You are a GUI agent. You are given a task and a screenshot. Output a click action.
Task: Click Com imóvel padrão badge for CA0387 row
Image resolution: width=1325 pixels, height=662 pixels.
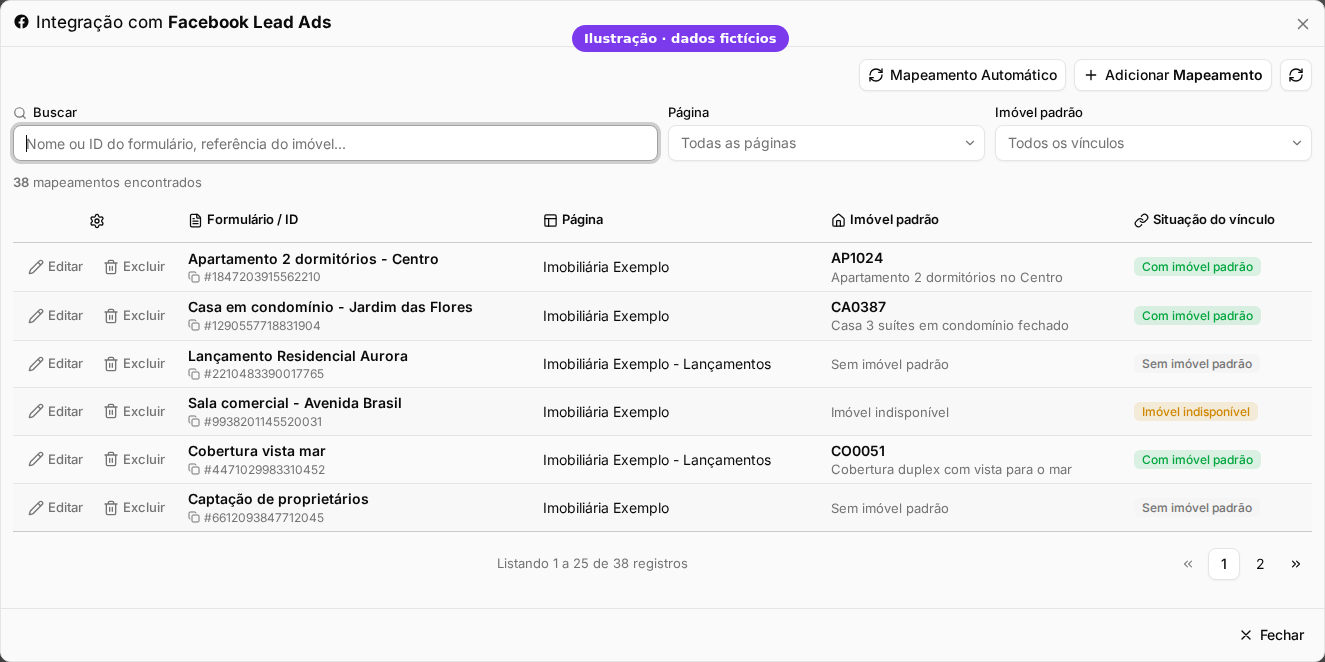point(1197,316)
